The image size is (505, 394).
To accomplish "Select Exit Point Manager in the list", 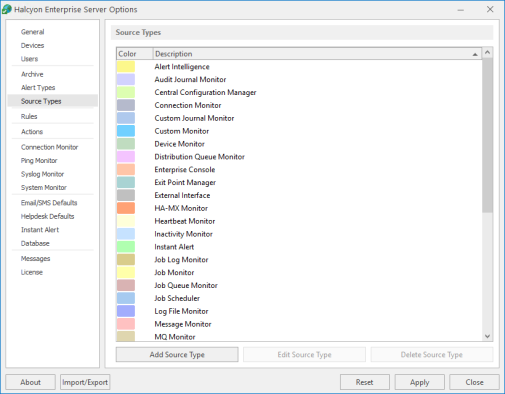I will click(x=299, y=182).
